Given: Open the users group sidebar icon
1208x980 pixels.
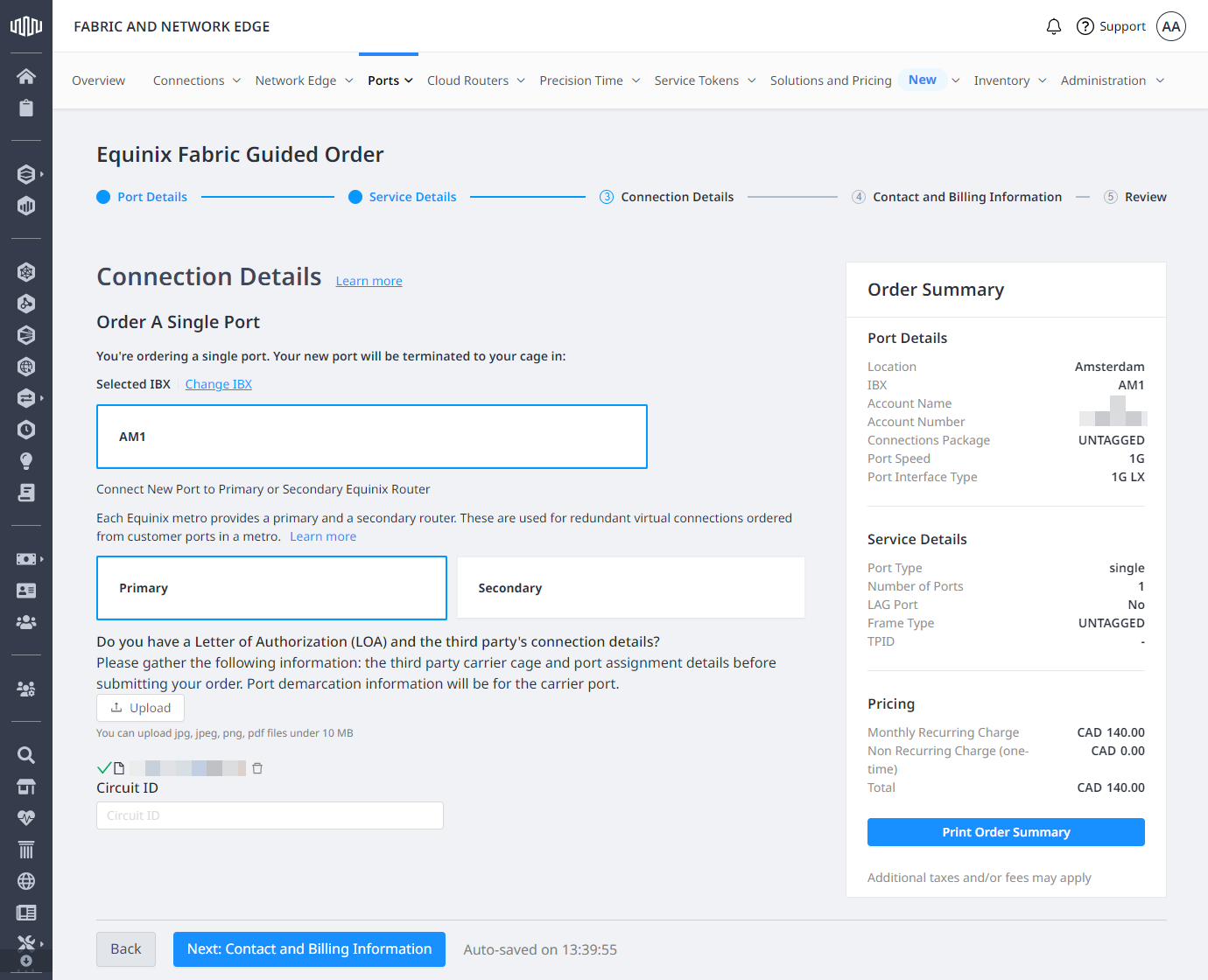Looking at the screenshot, I should click(26, 622).
